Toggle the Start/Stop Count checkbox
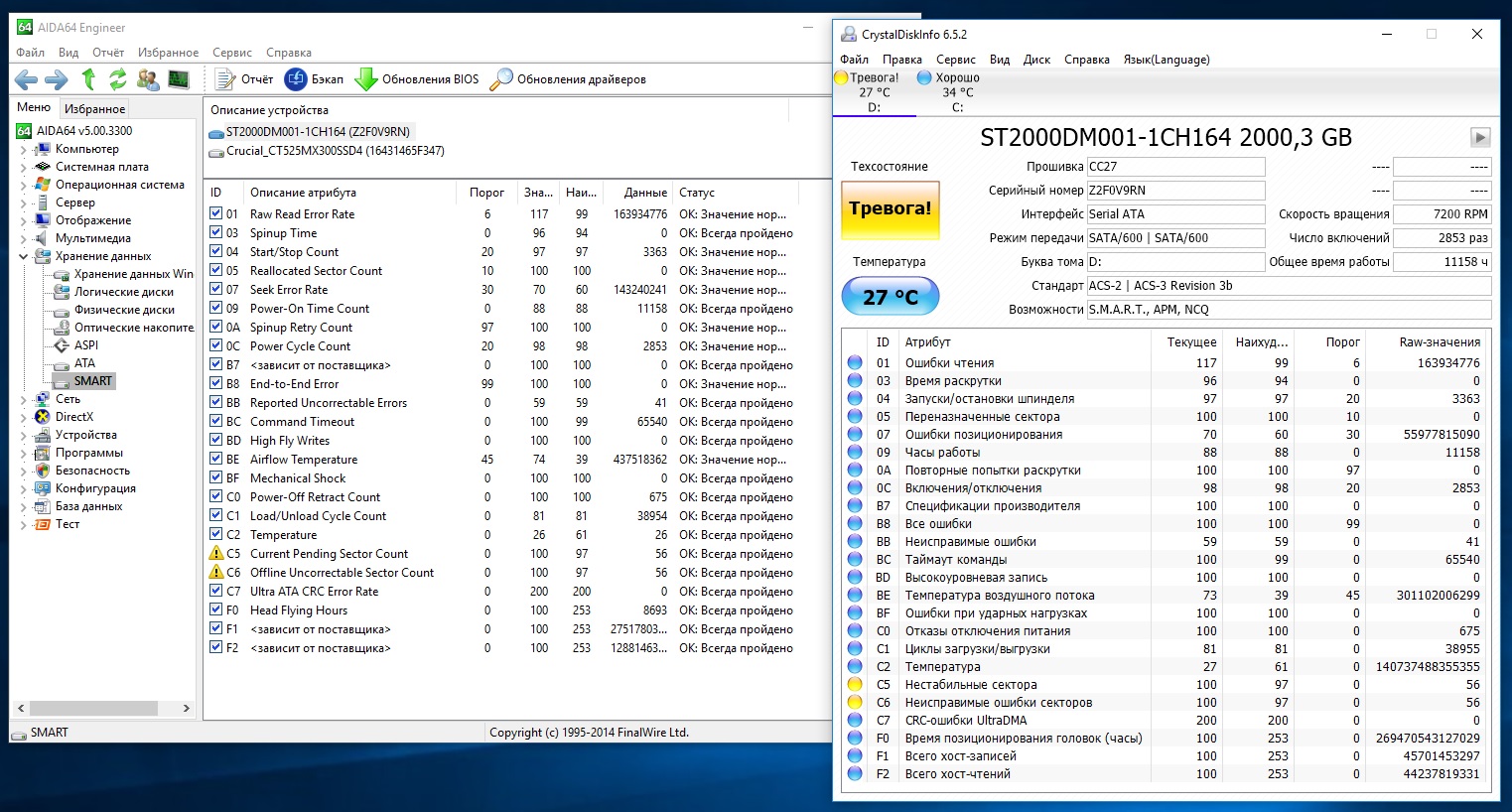The width and height of the screenshot is (1512, 812). 216,252
